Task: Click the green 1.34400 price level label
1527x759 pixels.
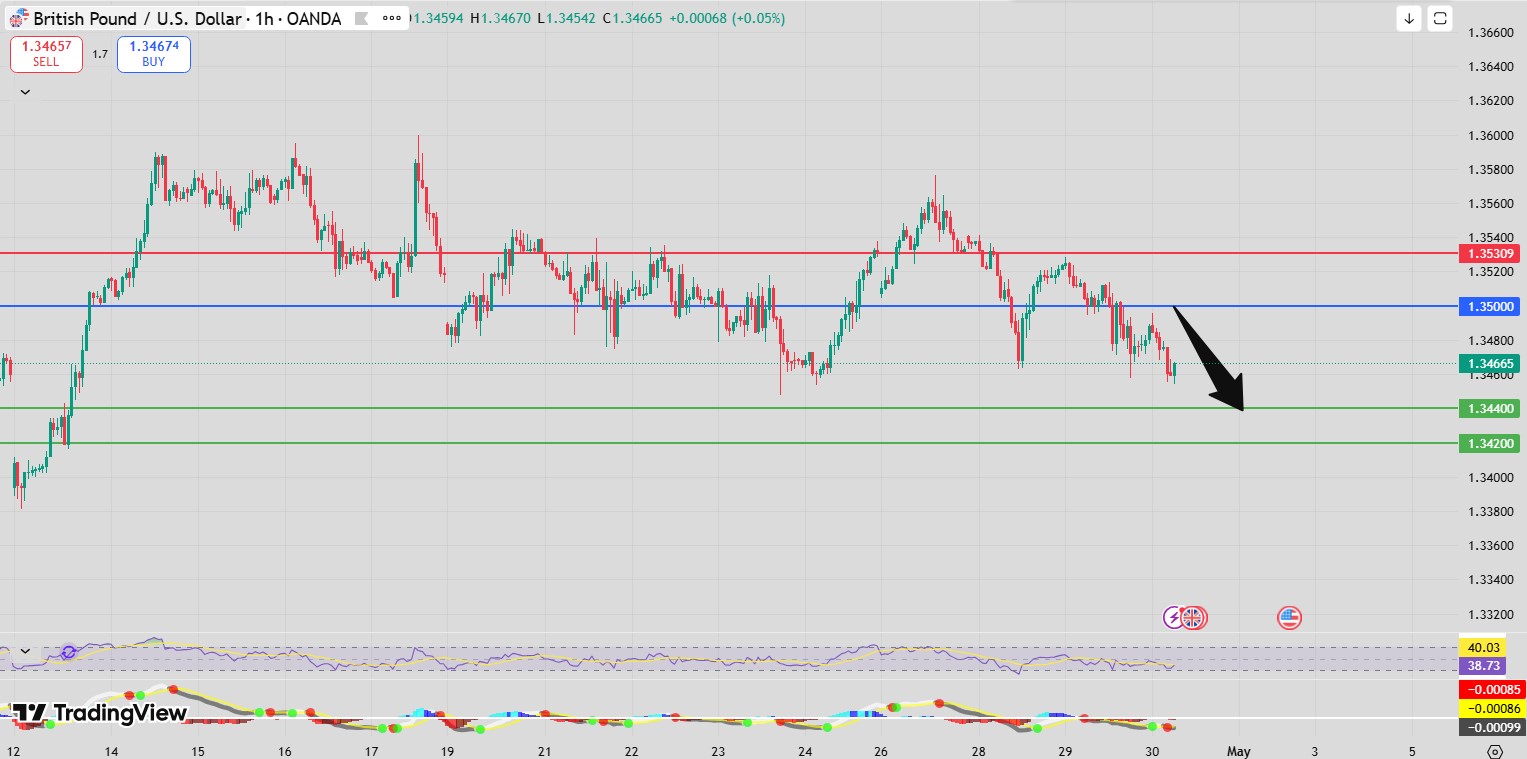Action: click(x=1489, y=408)
